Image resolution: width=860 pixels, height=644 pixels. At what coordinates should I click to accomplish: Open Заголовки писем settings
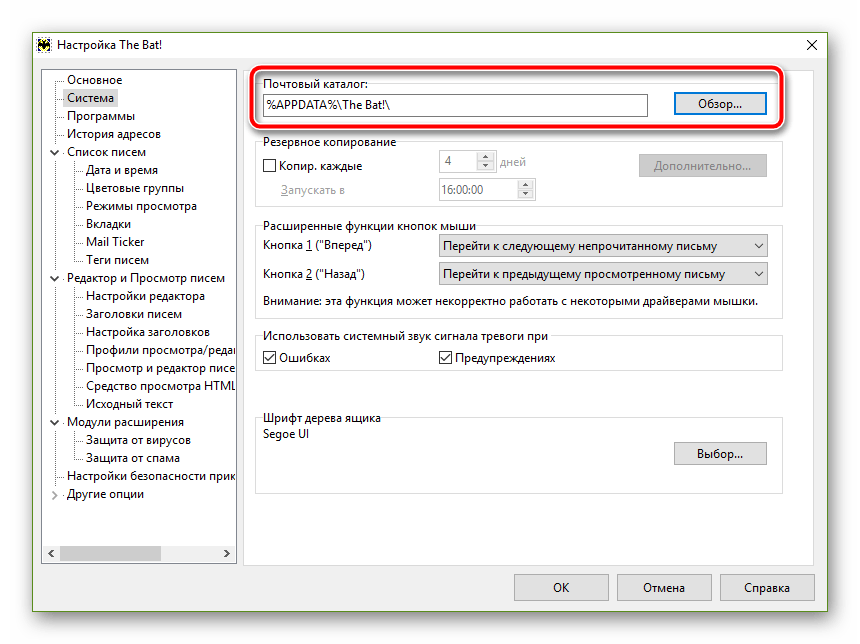[x=134, y=314]
